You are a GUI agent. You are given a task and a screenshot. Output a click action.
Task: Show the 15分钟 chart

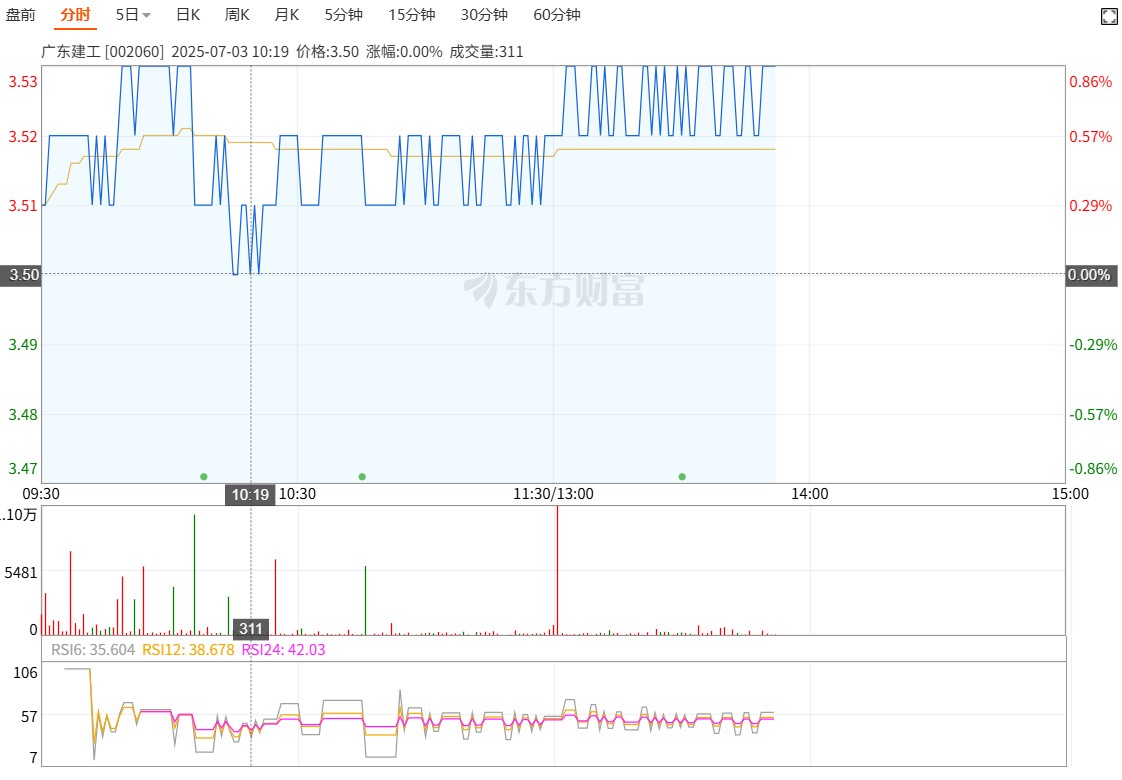tap(412, 14)
